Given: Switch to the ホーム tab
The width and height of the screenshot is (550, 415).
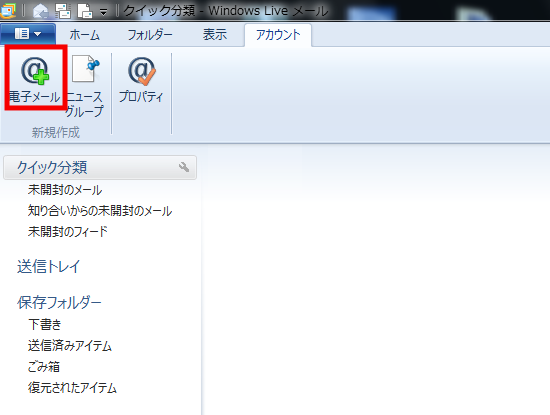Looking at the screenshot, I should click(85, 35).
